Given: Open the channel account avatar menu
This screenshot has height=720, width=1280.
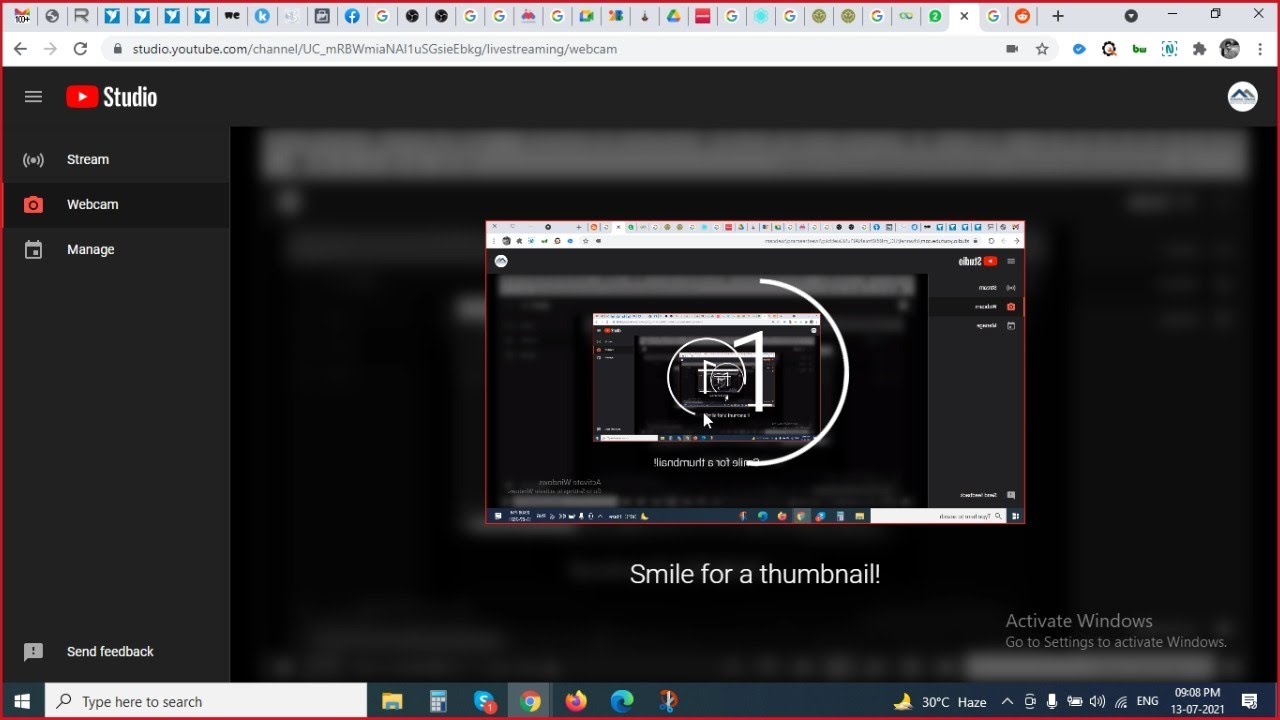Looking at the screenshot, I should 1242,97.
